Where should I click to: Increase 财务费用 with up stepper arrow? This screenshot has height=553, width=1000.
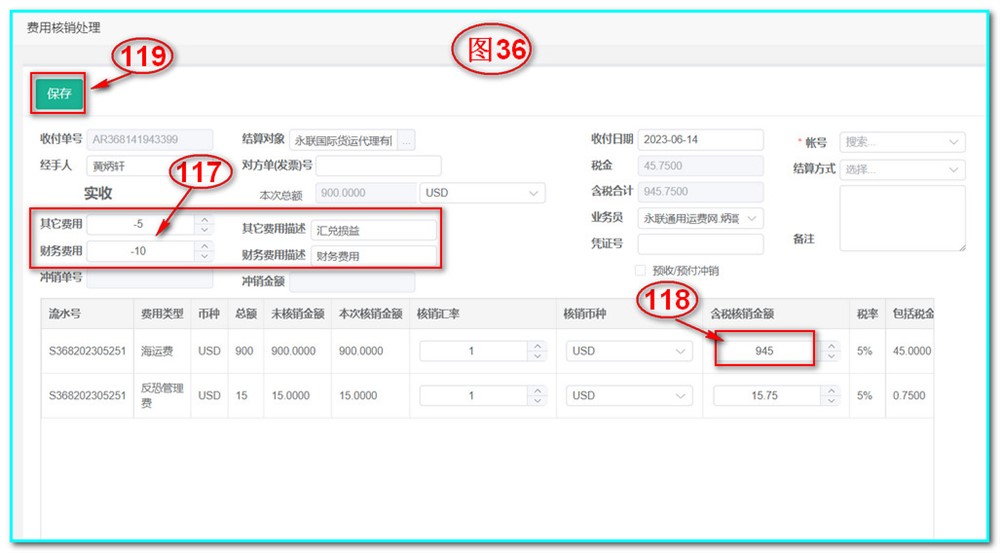coord(204,246)
